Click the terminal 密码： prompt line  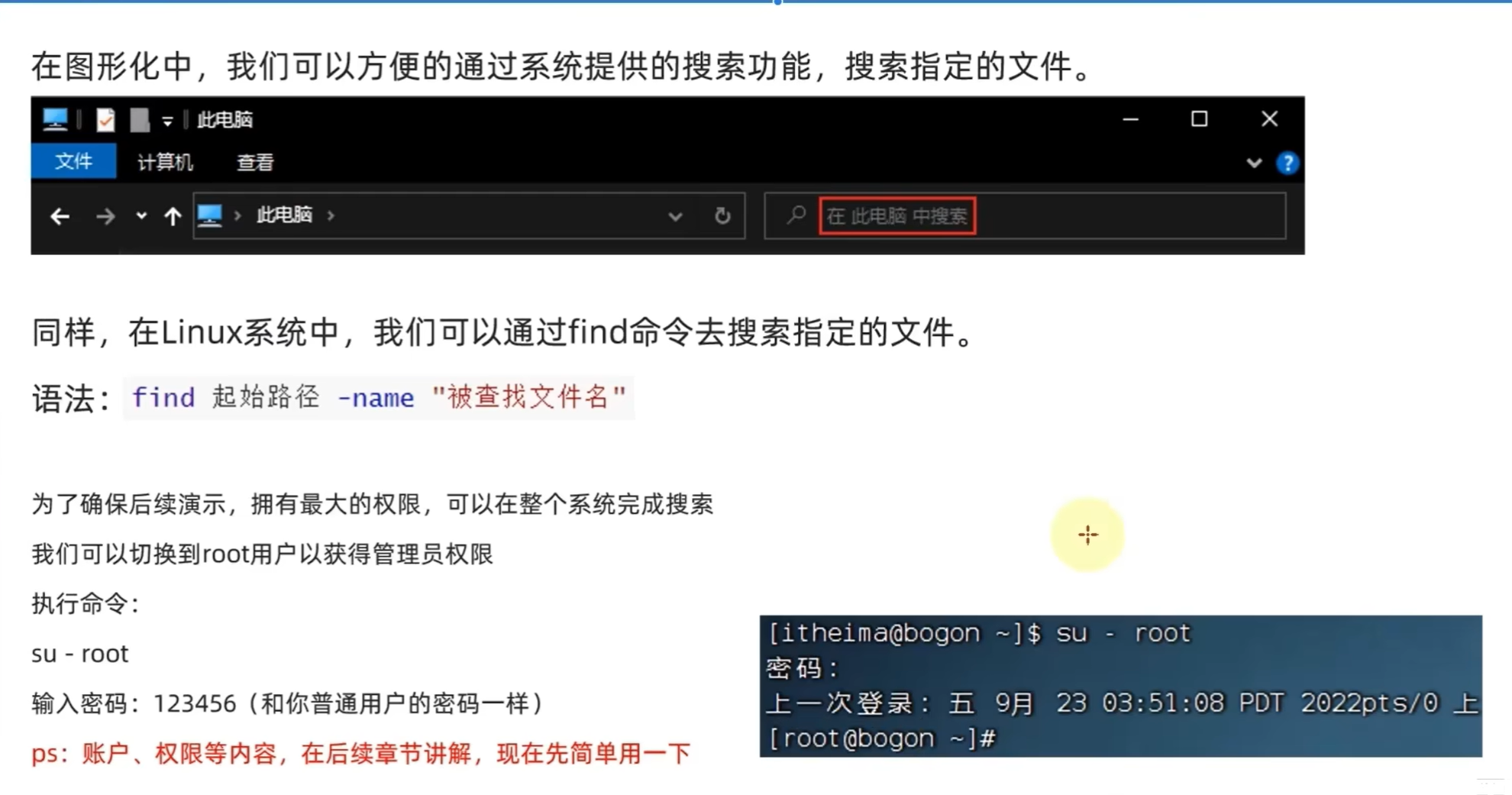[803, 668]
